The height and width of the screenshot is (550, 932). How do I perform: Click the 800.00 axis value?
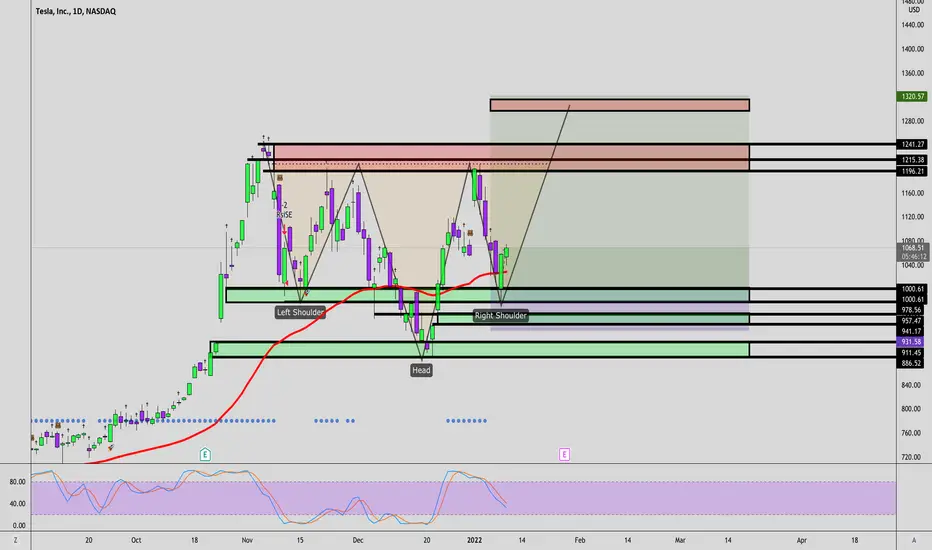point(912,409)
